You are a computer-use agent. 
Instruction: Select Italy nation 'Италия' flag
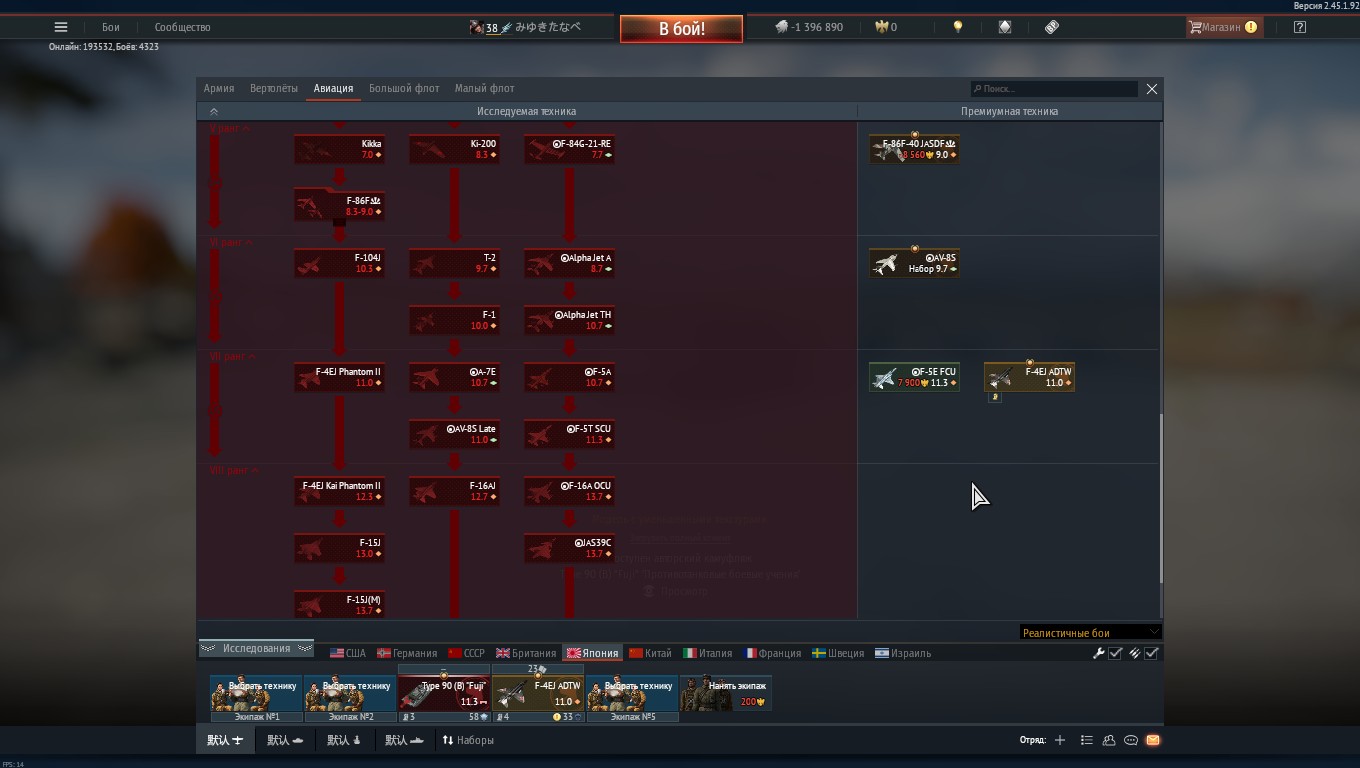coord(708,653)
